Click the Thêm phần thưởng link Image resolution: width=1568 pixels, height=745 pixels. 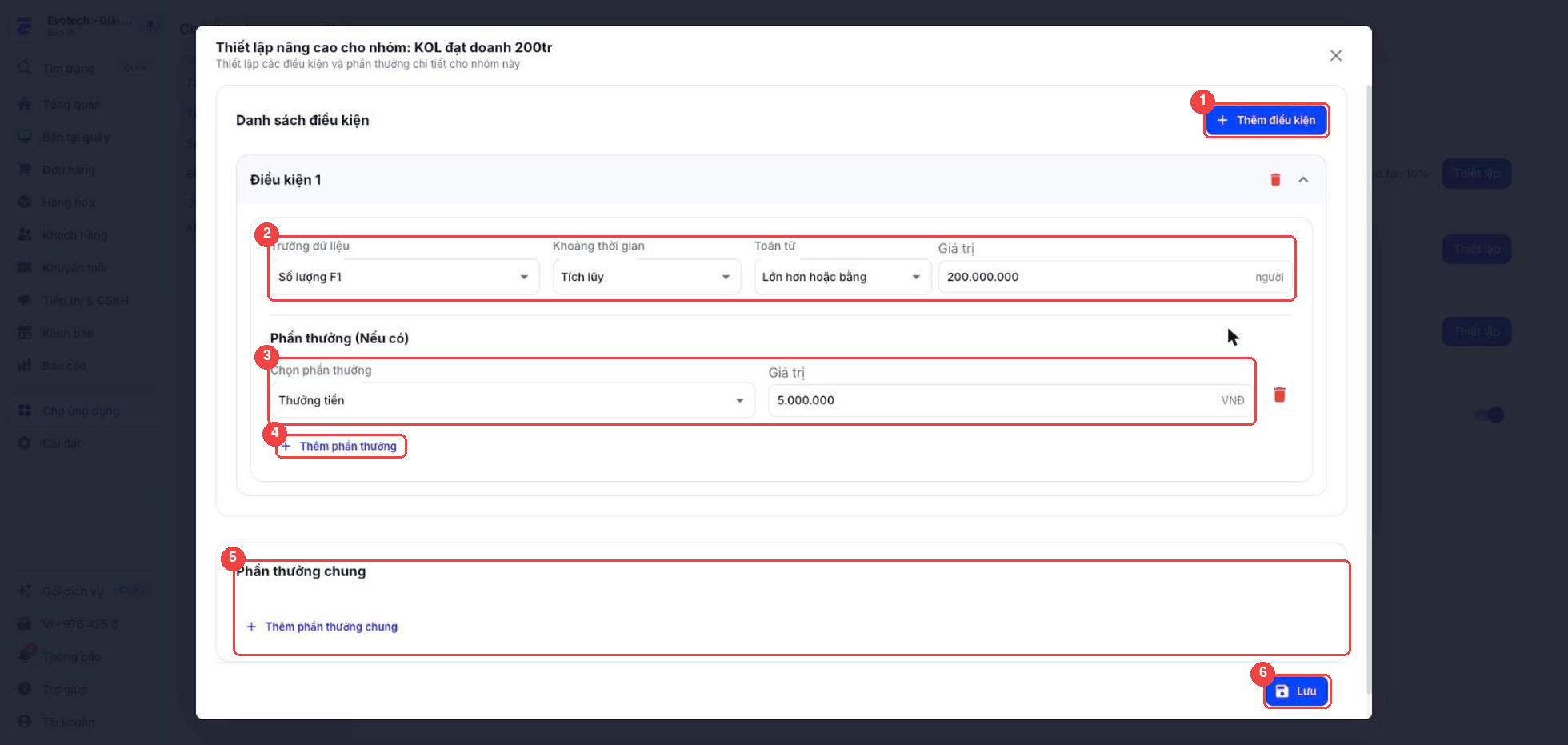340,446
